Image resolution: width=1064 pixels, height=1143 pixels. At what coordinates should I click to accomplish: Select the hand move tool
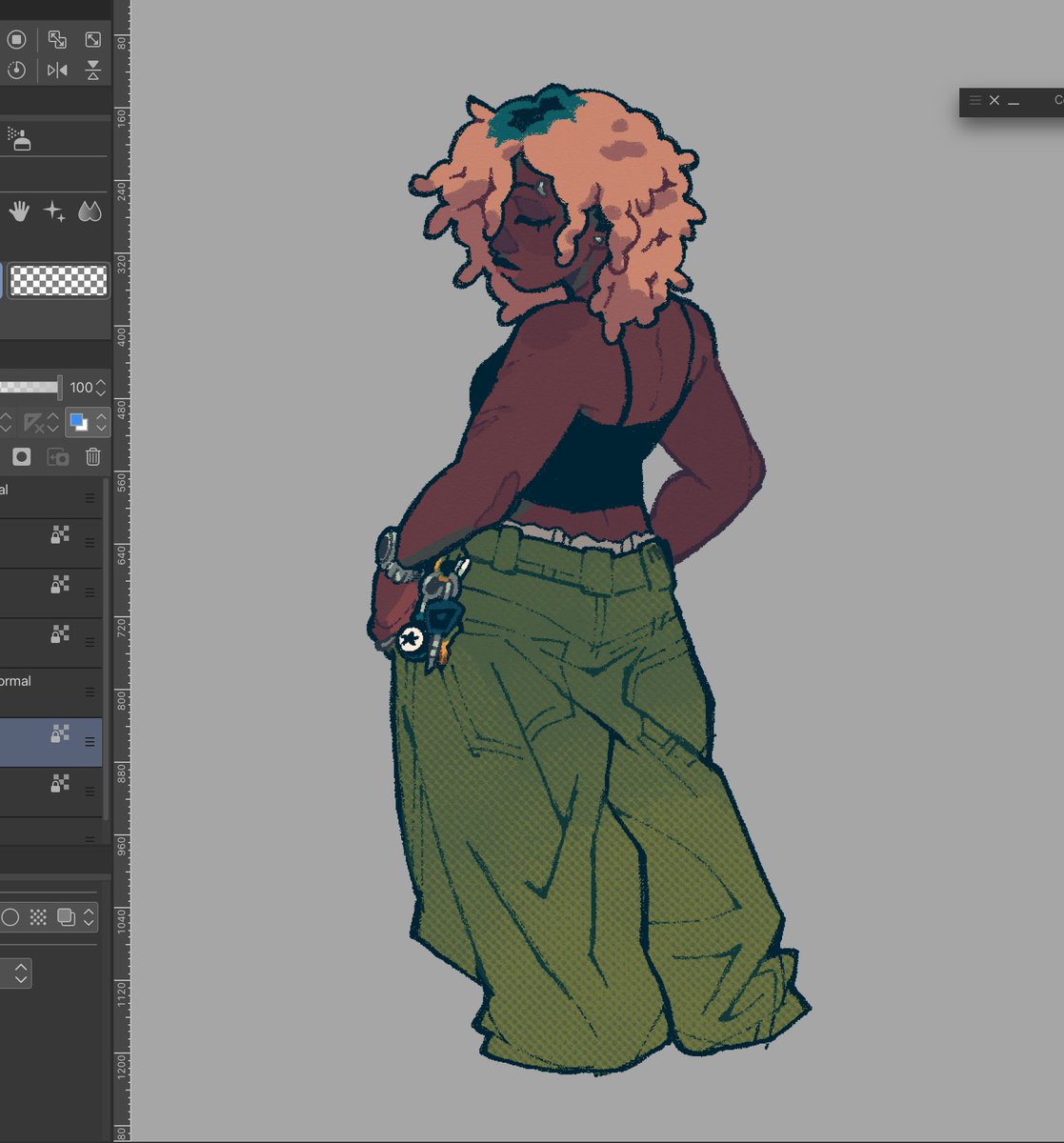coord(19,211)
